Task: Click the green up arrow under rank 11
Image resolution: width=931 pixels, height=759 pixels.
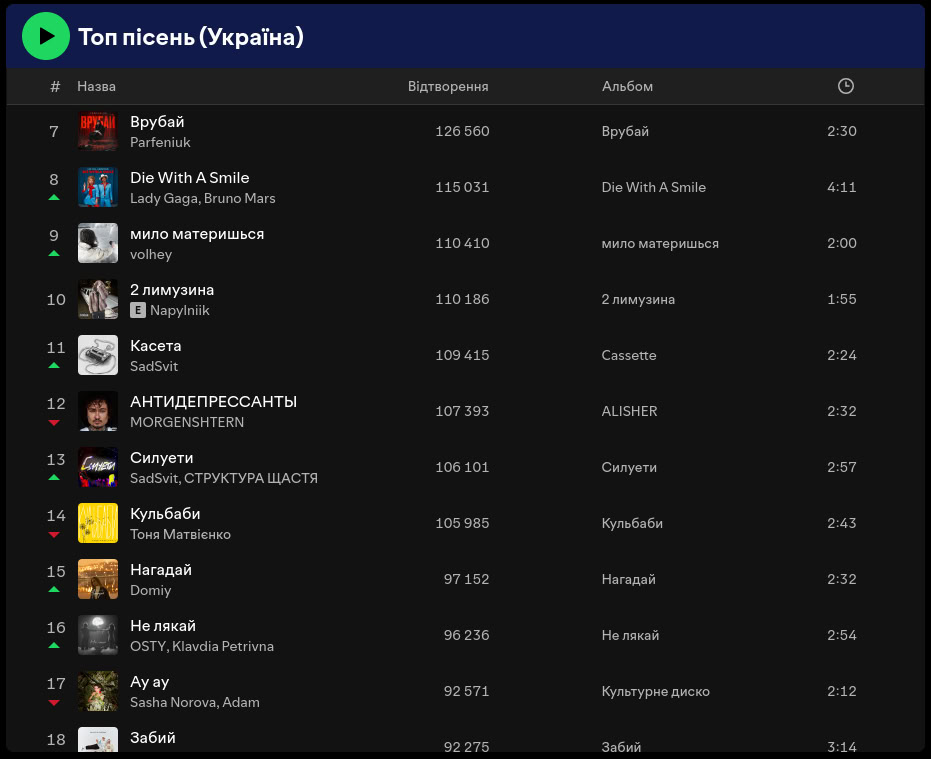Action: (x=54, y=365)
